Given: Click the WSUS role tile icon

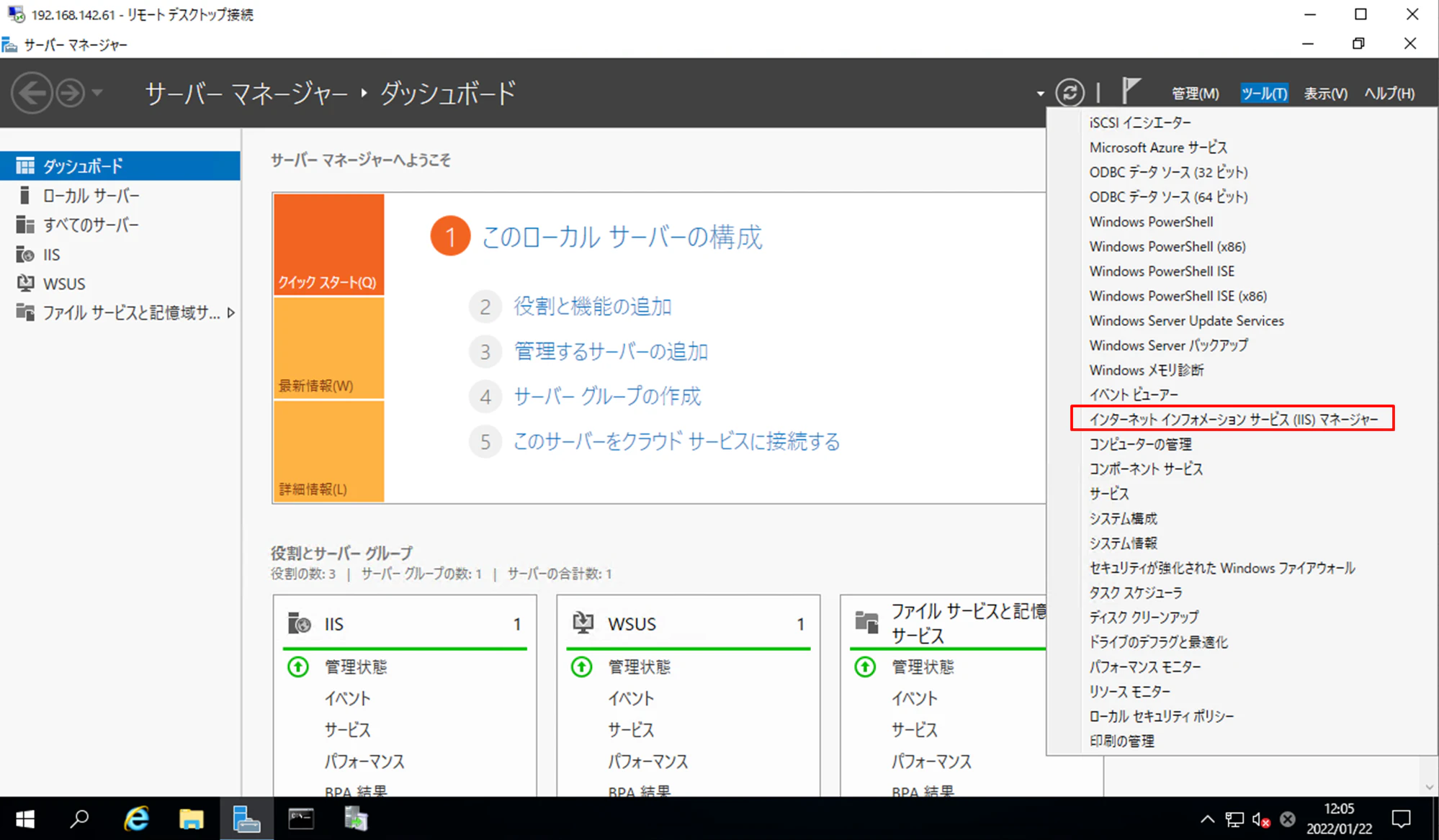Looking at the screenshot, I should 583,623.
